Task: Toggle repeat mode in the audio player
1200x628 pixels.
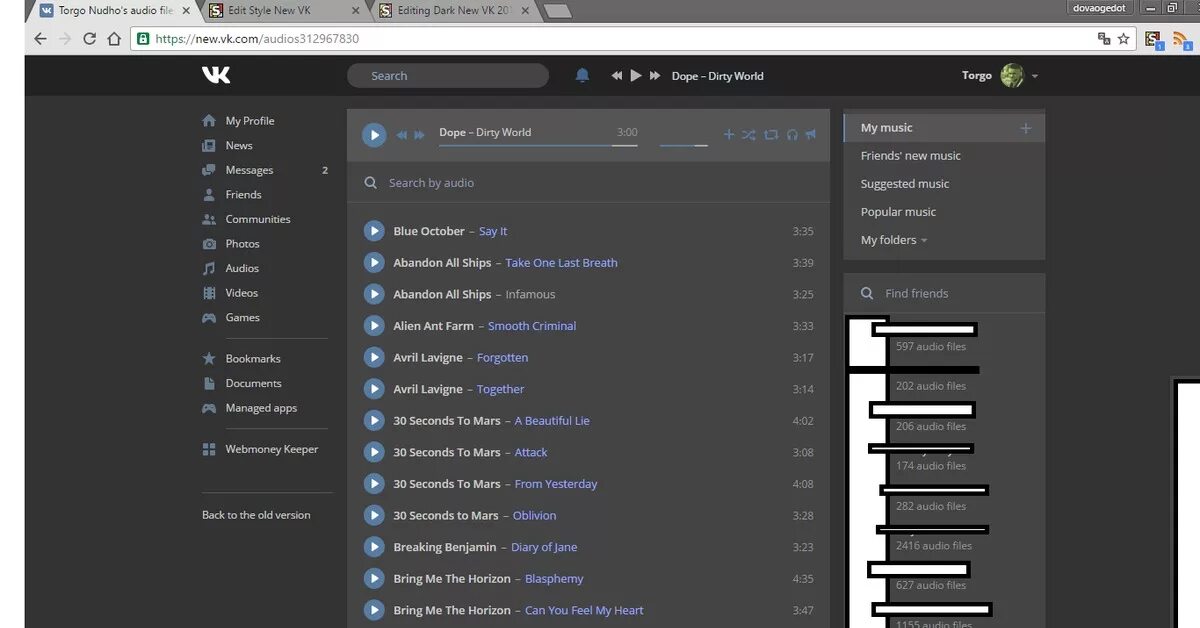Action: click(x=771, y=134)
